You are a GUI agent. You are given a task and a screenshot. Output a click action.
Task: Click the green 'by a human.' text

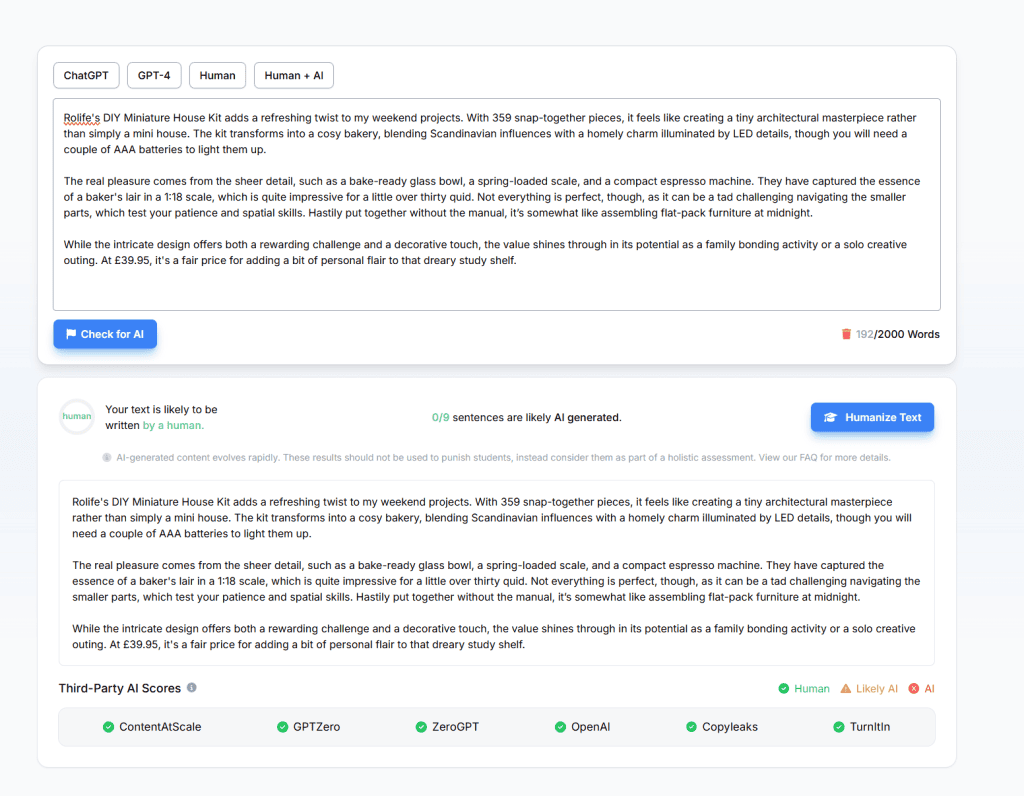[x=173, y=426]
